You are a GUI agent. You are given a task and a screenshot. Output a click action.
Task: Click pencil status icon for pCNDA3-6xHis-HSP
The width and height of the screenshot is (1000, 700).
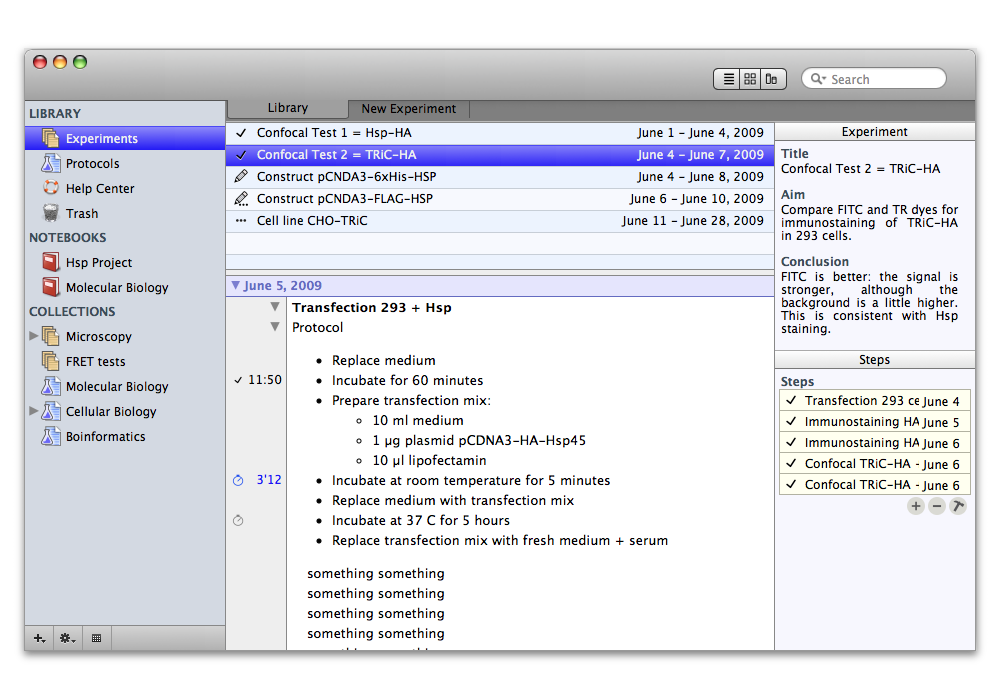click(x=241, y=176)
